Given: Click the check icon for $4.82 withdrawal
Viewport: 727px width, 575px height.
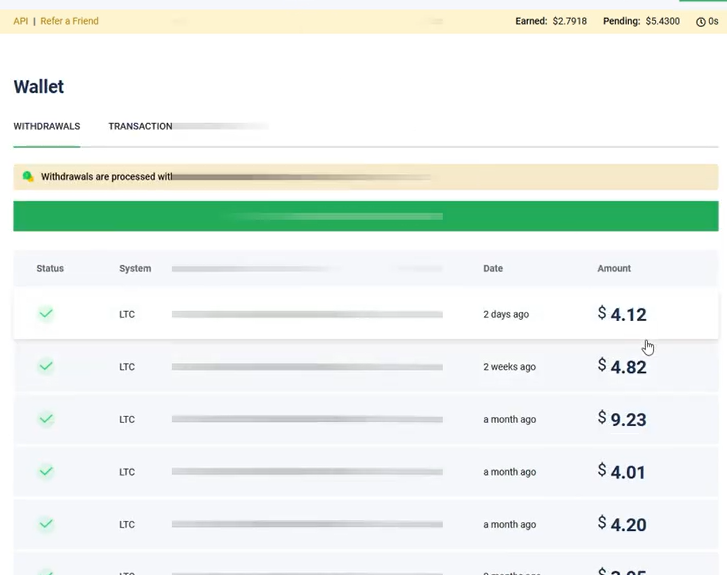Looking at the screenshot, I should click(x=46, y=367).
